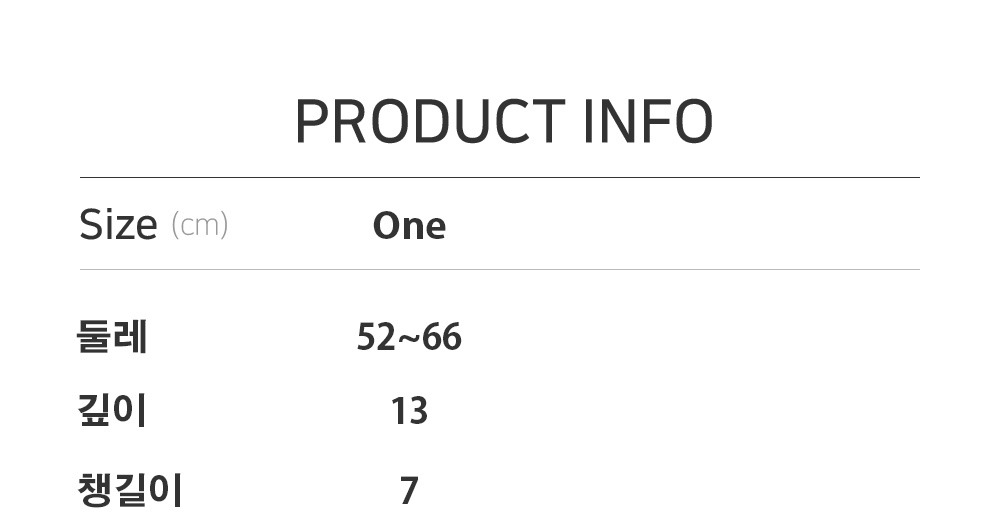Click the tilde between 52 and 66
Screen dimensions: 1000x530
click(409, 339)
